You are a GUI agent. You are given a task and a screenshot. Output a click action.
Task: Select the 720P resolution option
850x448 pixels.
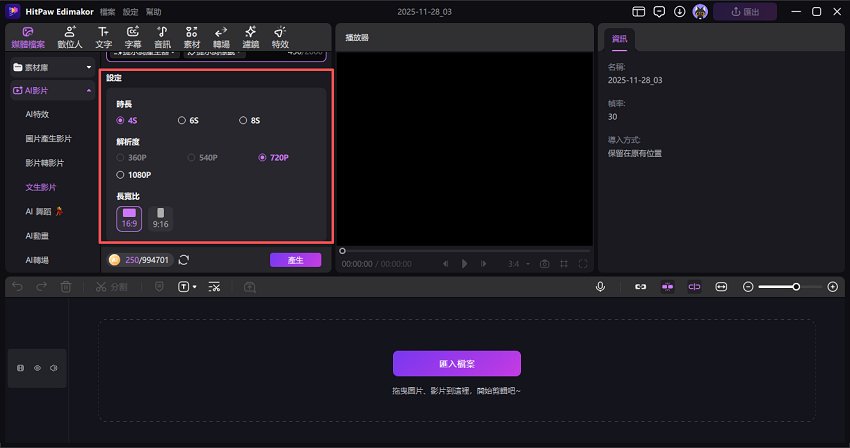[273, 157]
